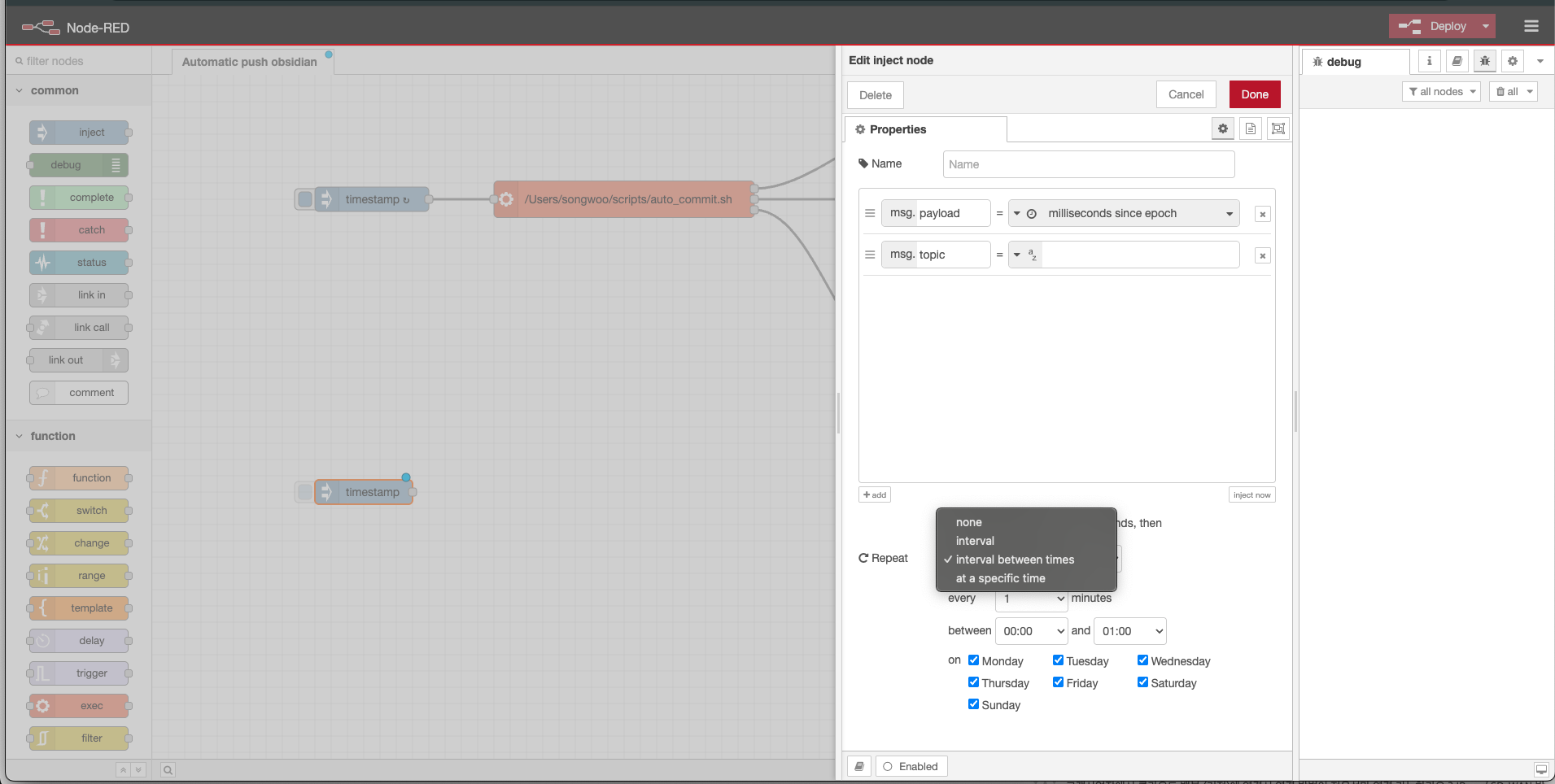Pick the catch node from palette

(x=79, y=230)
